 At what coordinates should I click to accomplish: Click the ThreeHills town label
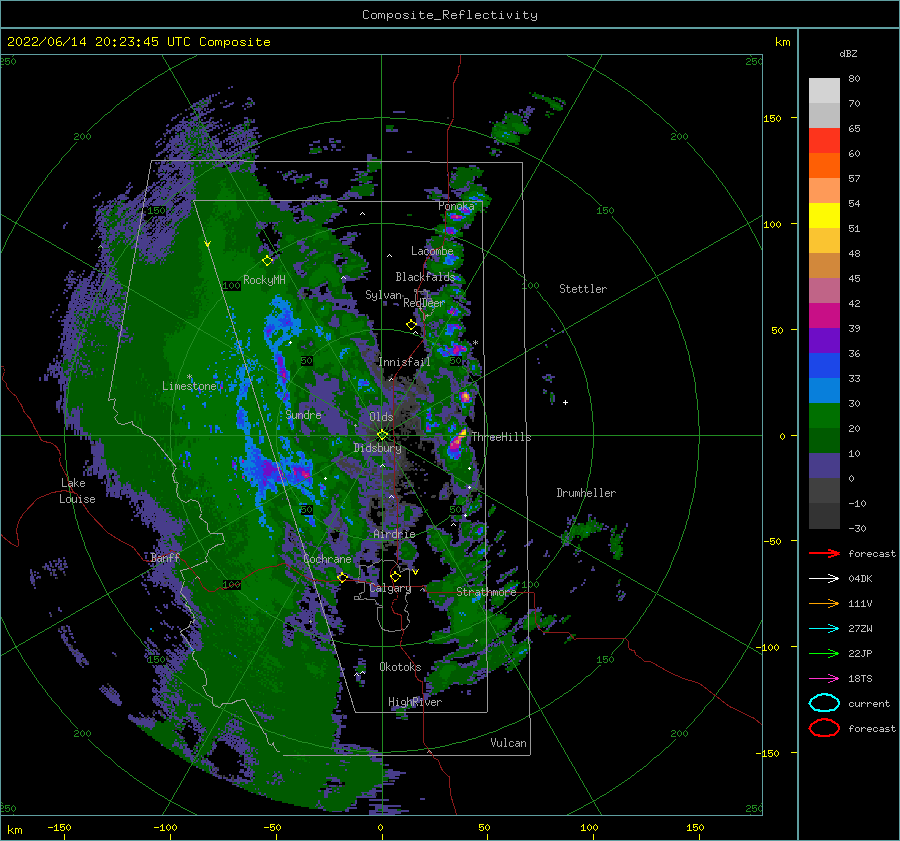tap(501, 437)
